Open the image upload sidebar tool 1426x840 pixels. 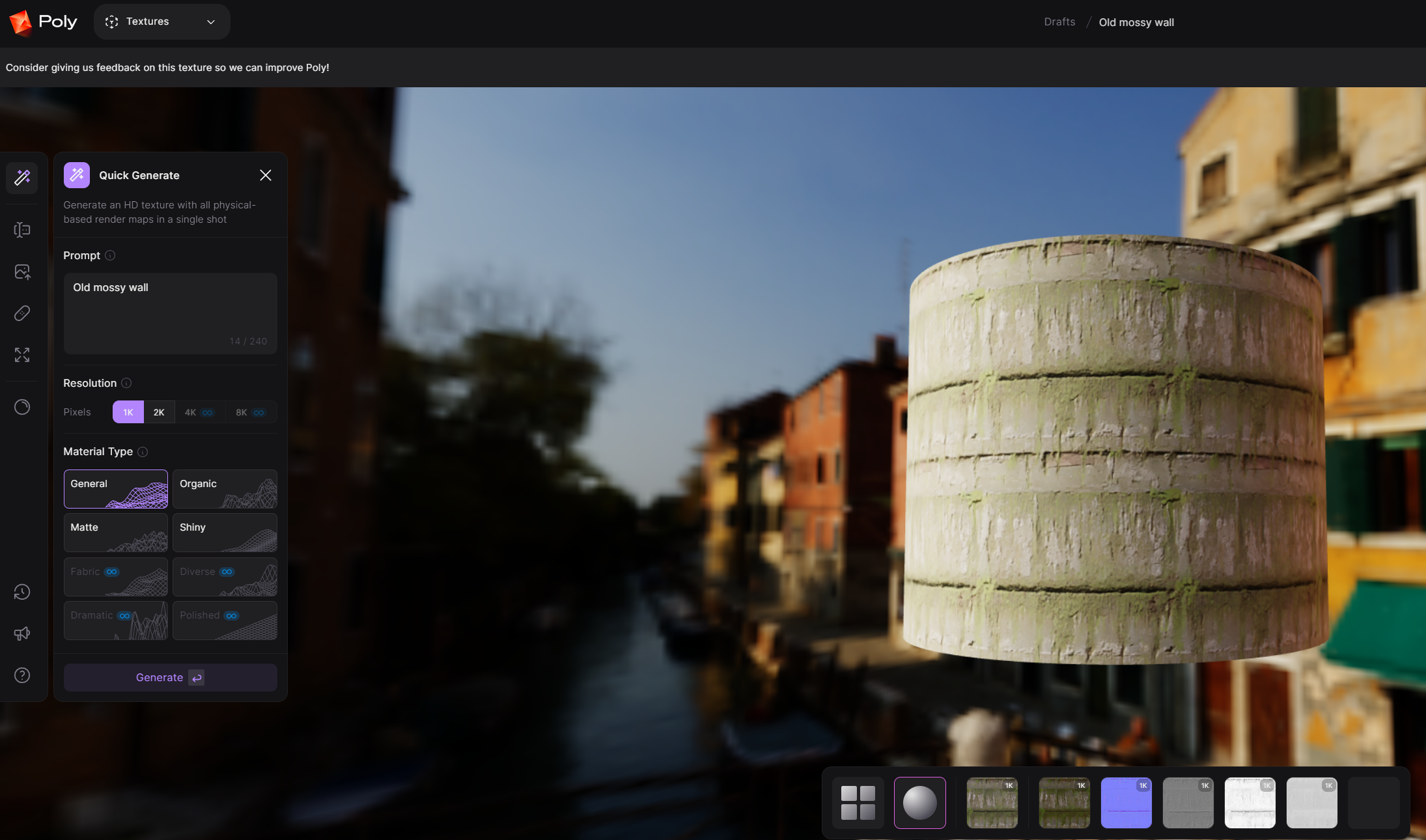point(22,272)
